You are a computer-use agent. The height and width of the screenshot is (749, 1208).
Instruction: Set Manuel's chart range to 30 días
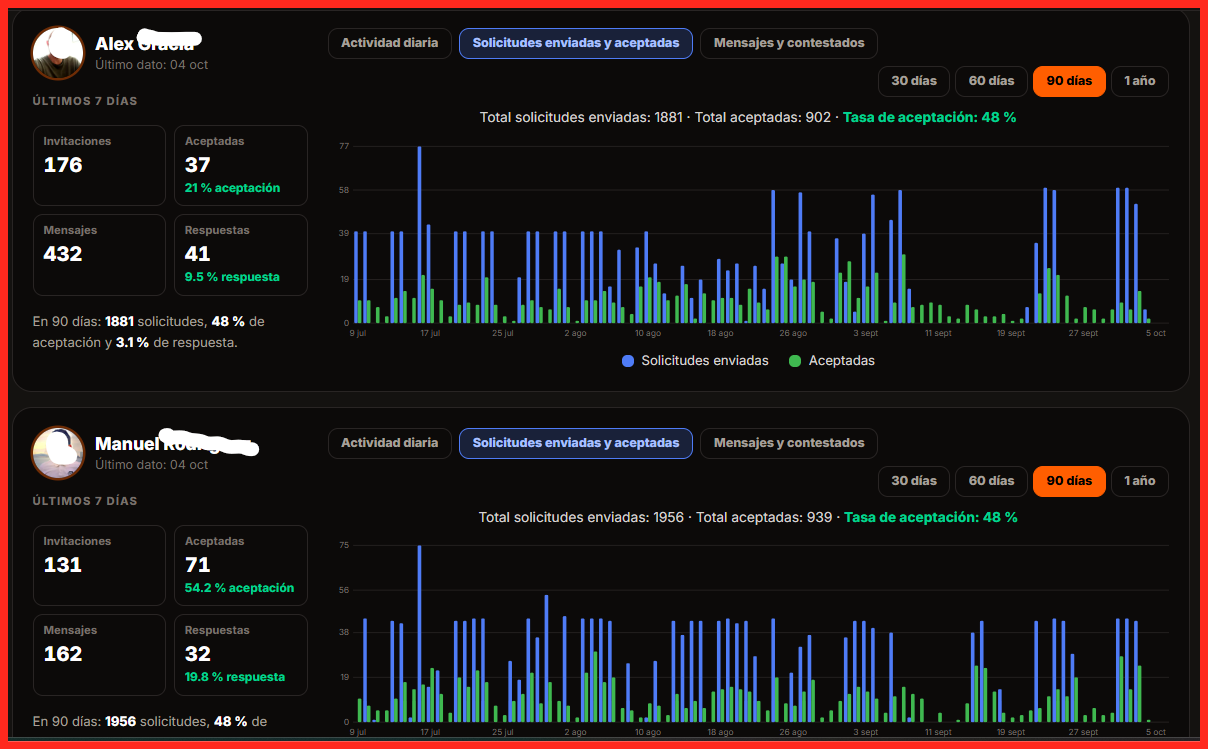coord(914,481)
